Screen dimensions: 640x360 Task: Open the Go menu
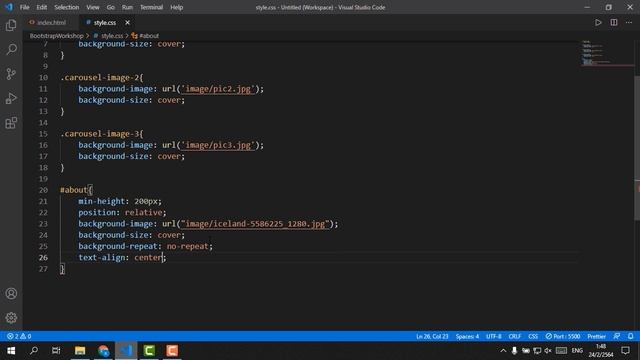click(x=110, y=7)
